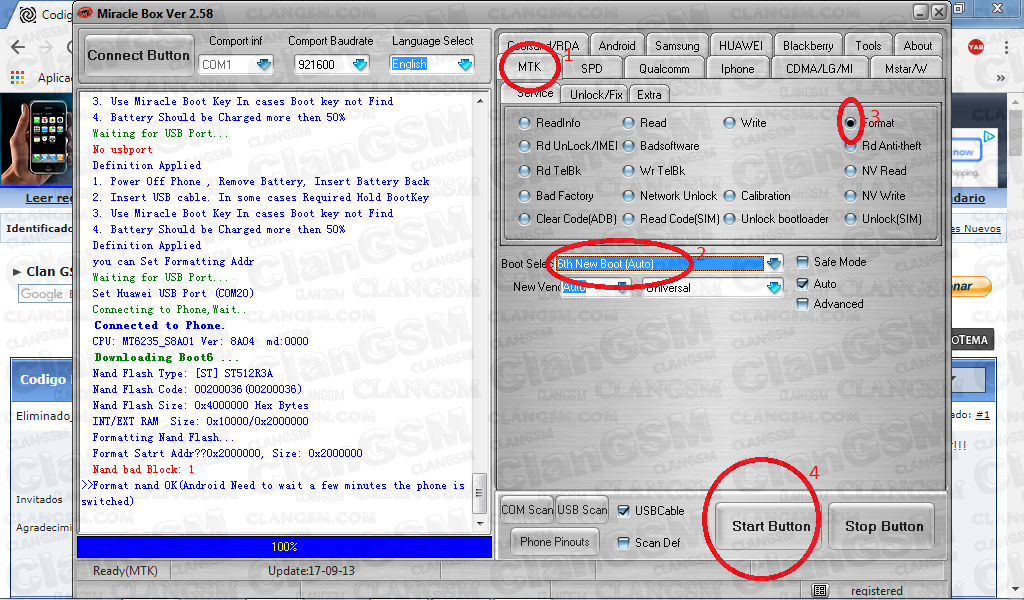
Task: Choose the Network Unlock option
Action: pos(628,196)
